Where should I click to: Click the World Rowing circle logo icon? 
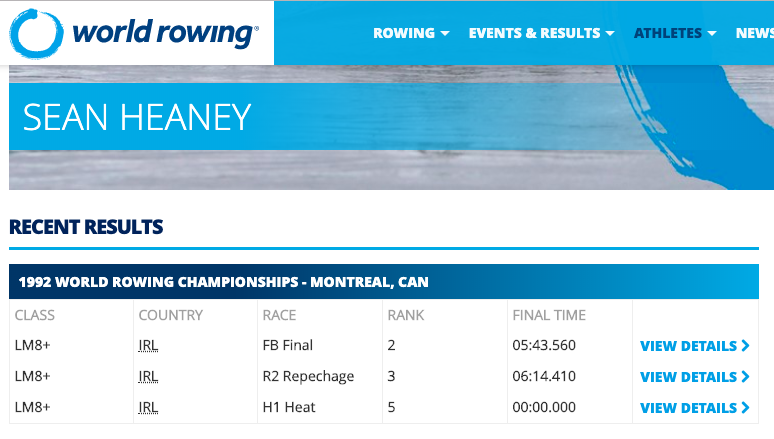tap(37, 34)
